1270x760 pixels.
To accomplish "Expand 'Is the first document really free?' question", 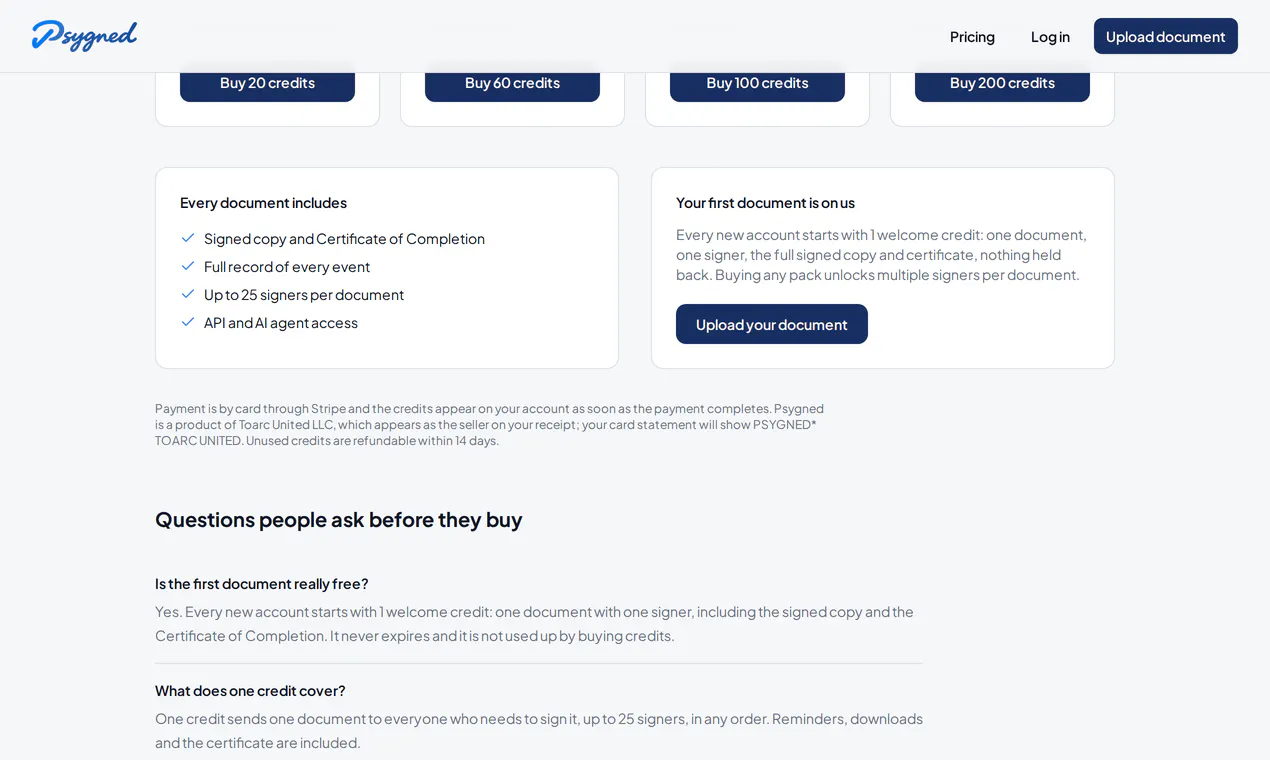I will [262, 583].
